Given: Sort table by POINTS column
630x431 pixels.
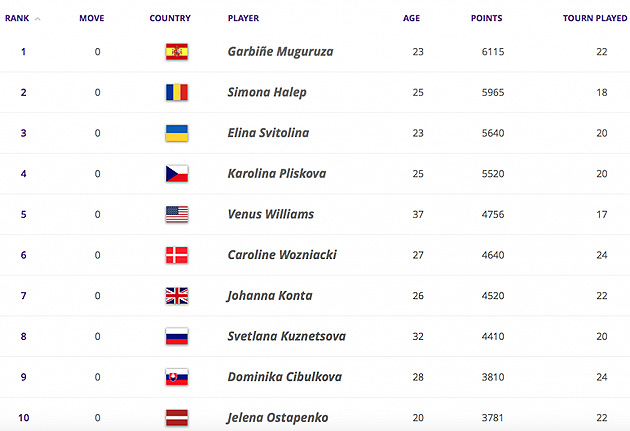Looking at the screenshot, I should coord(486,18).
